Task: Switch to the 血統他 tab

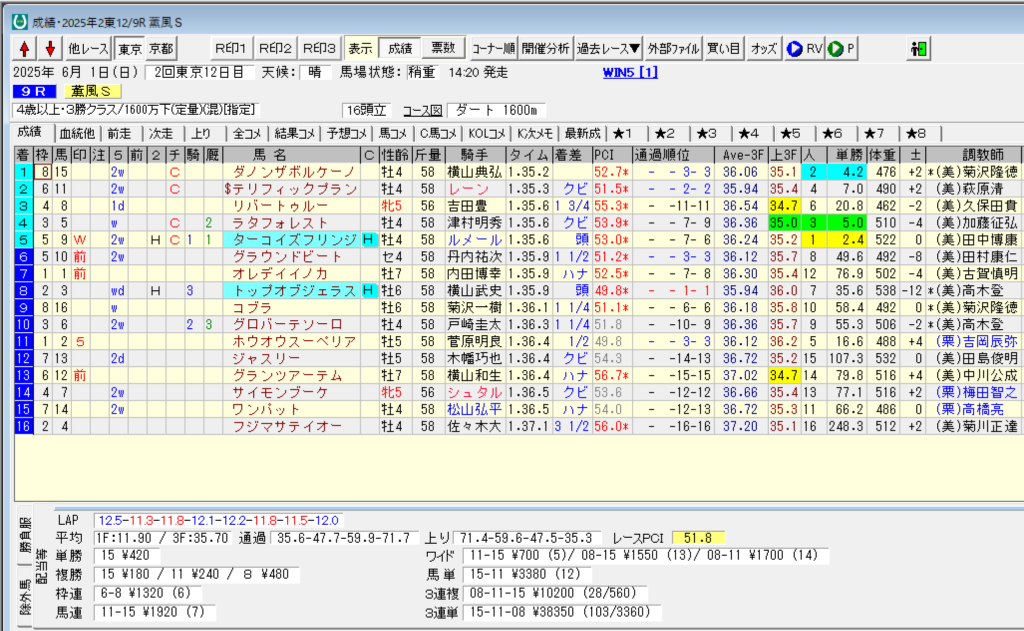Action: pyautogui.click(x=76, y=133)
